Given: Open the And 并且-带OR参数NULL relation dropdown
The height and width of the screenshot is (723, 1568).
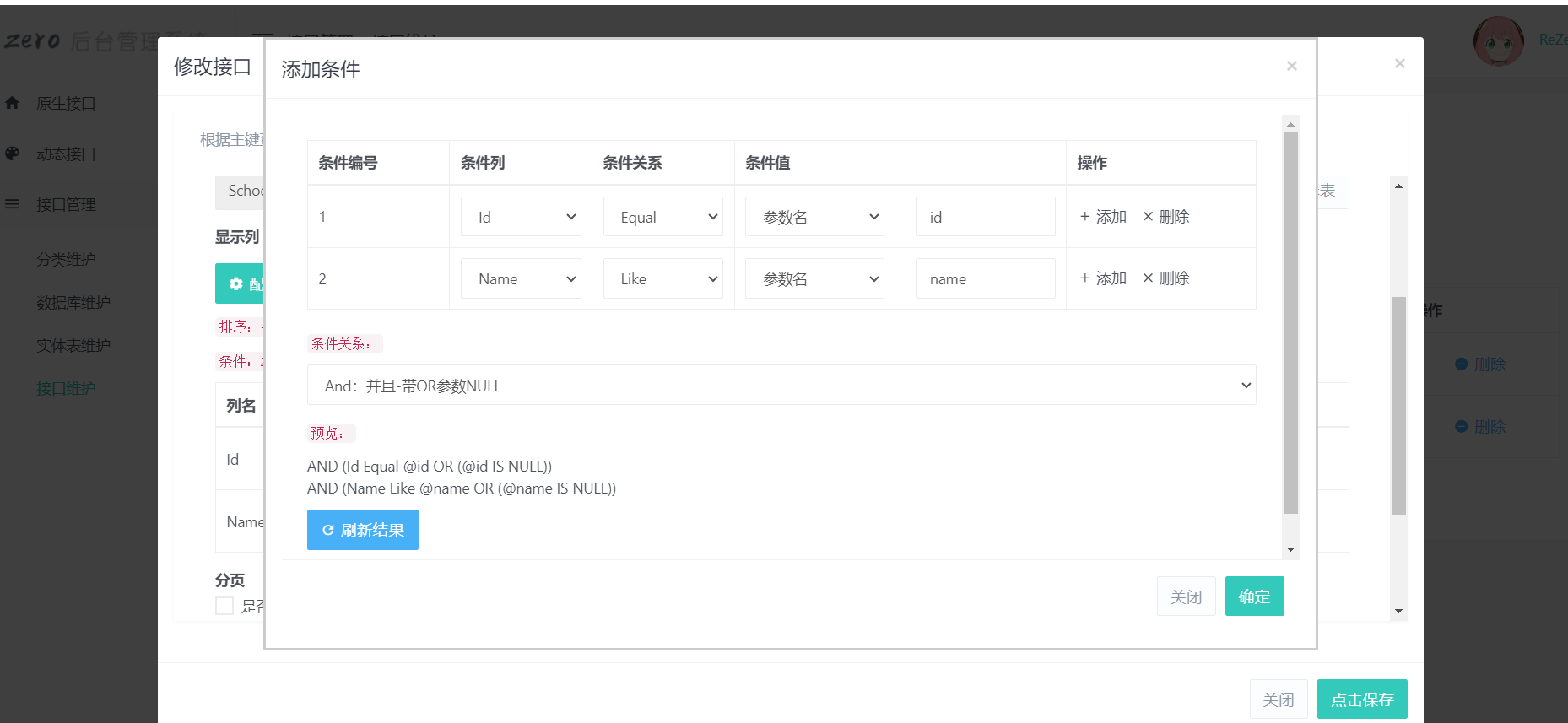Looking at the screenshot, I should coord(781,385).
